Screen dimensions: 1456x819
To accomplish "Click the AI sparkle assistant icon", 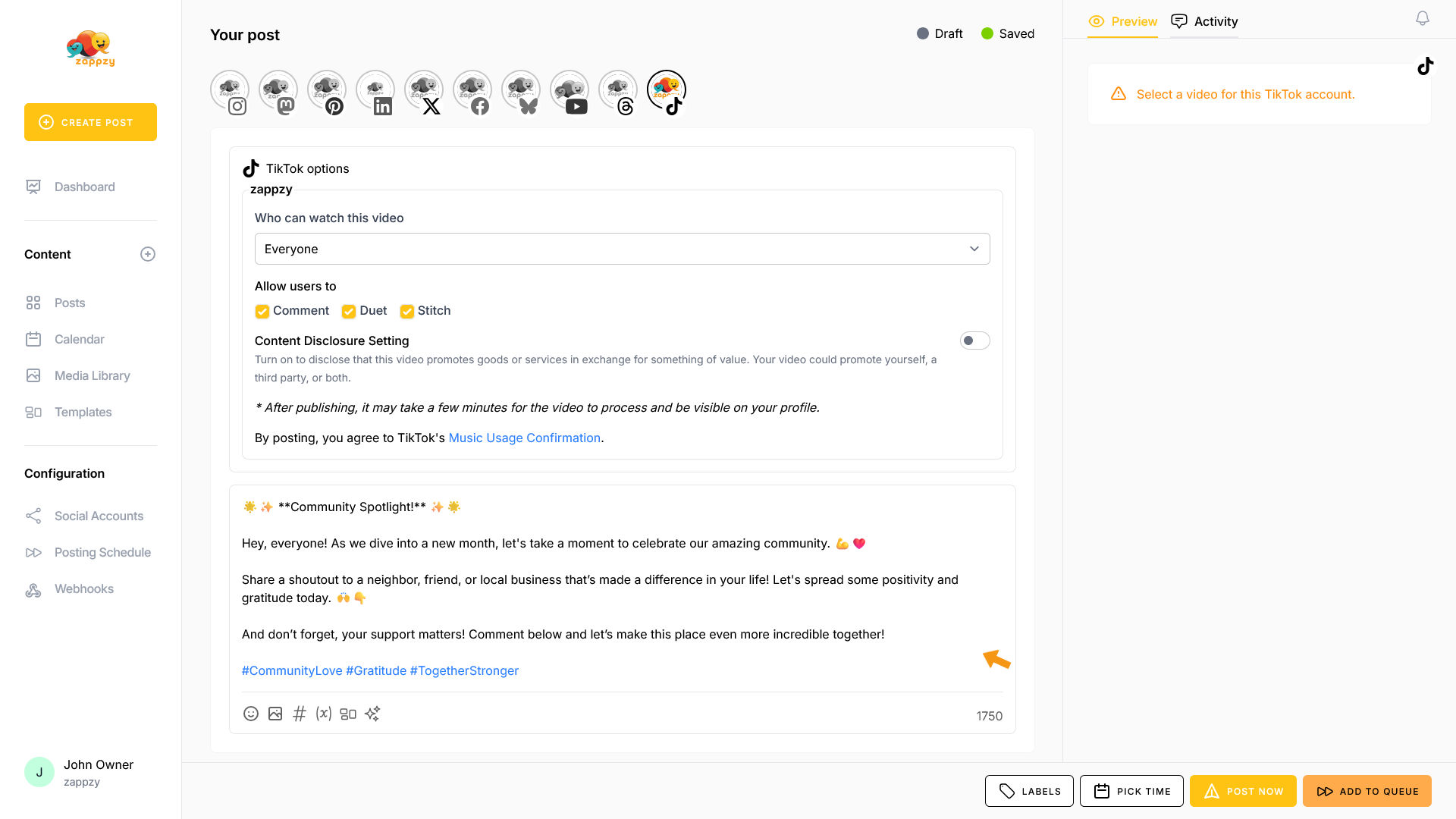I will pyautogui.click(x=372, y=714).
